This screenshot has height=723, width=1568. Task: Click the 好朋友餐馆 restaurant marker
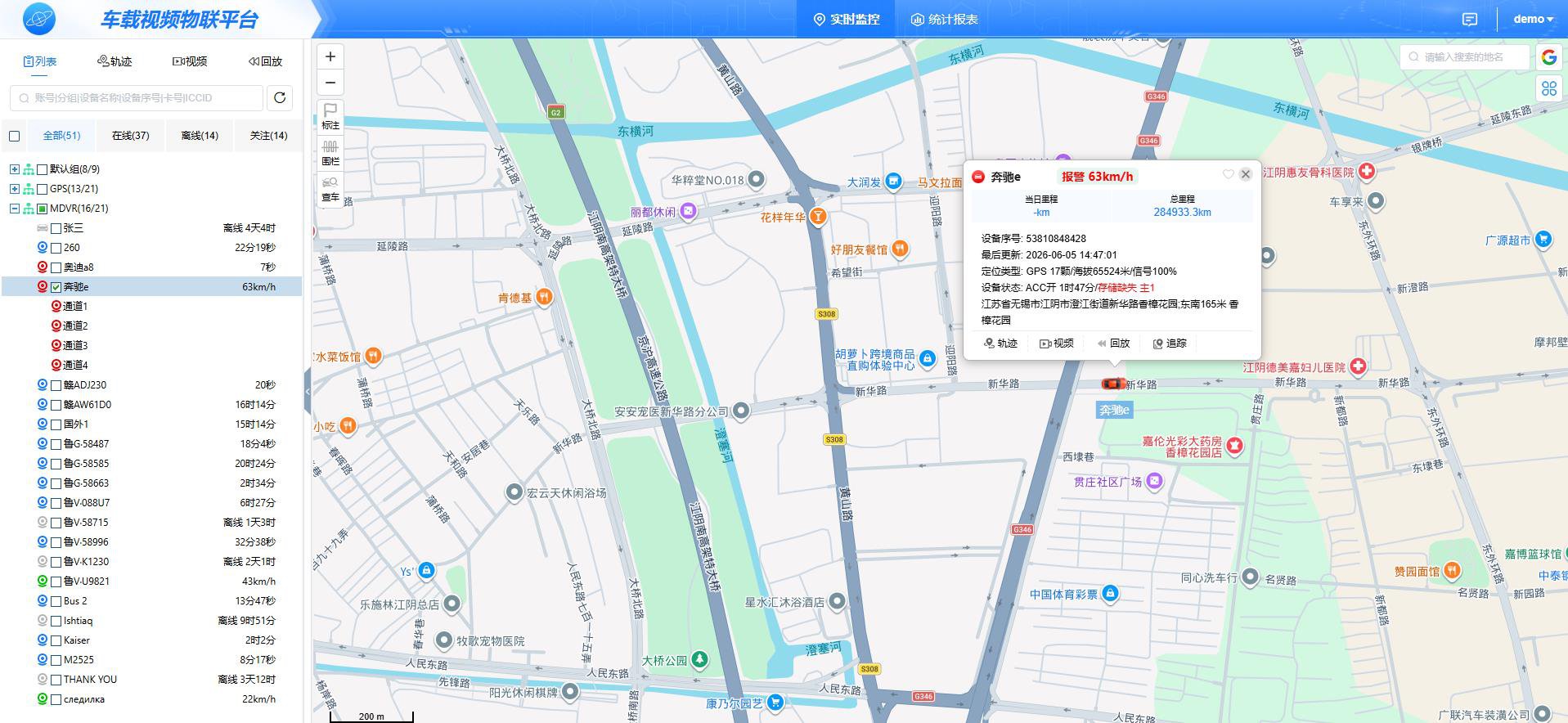click(900, 249)
